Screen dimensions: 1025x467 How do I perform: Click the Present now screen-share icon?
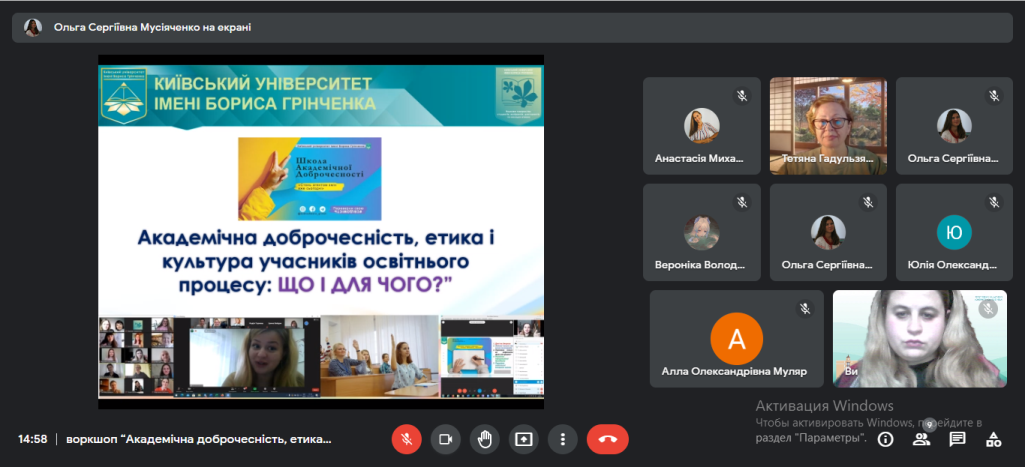click(x=524, y=439)
